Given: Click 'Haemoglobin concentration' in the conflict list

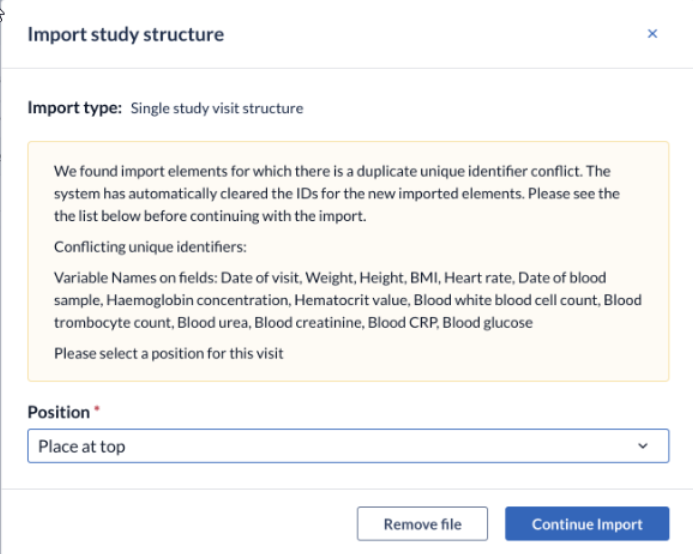Looking at the screenshot, I should click(198, 300).
